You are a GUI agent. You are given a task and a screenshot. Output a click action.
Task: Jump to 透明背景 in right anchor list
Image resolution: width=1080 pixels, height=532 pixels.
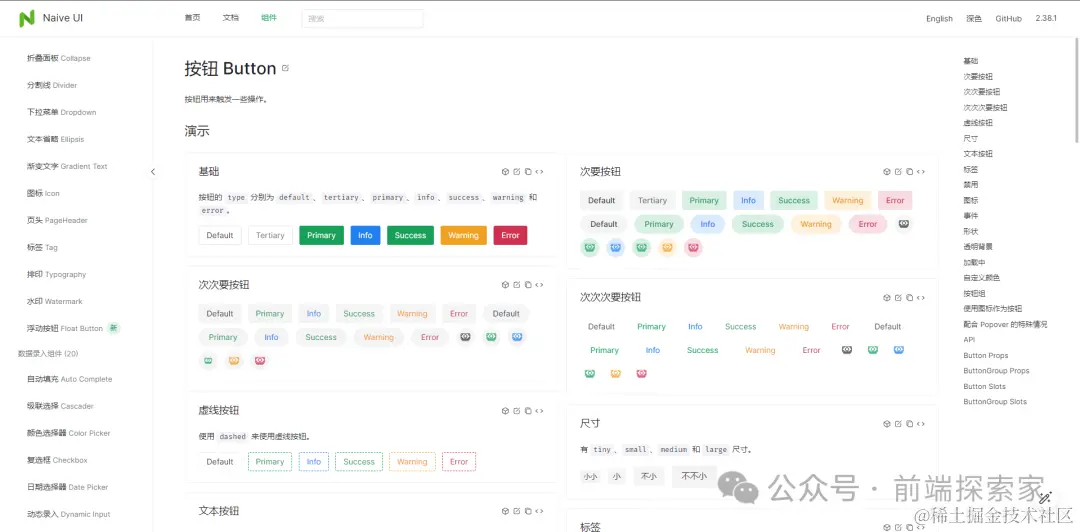pyautogui.click(x=978, y=247)
